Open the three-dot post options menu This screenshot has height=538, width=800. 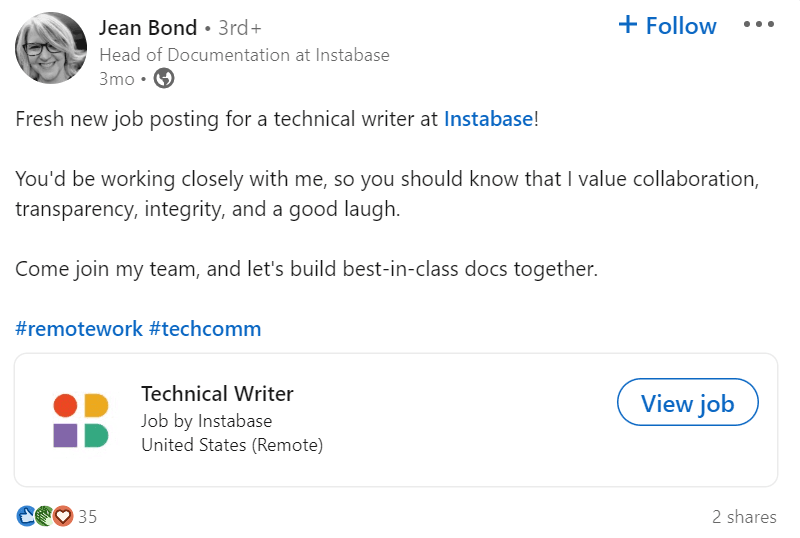point(759,25)
